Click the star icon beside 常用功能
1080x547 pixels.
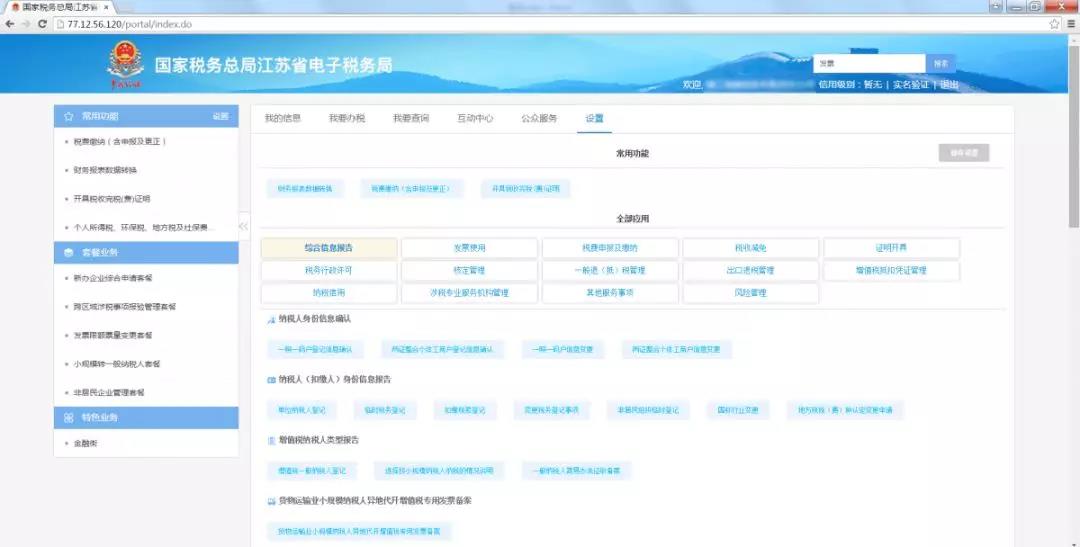[x=68, y=116]
